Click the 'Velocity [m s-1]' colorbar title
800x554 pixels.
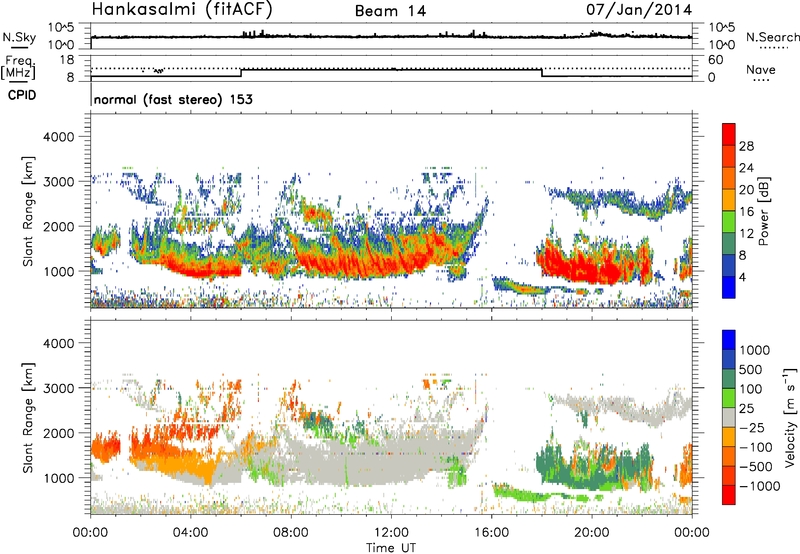click(790, 417)
